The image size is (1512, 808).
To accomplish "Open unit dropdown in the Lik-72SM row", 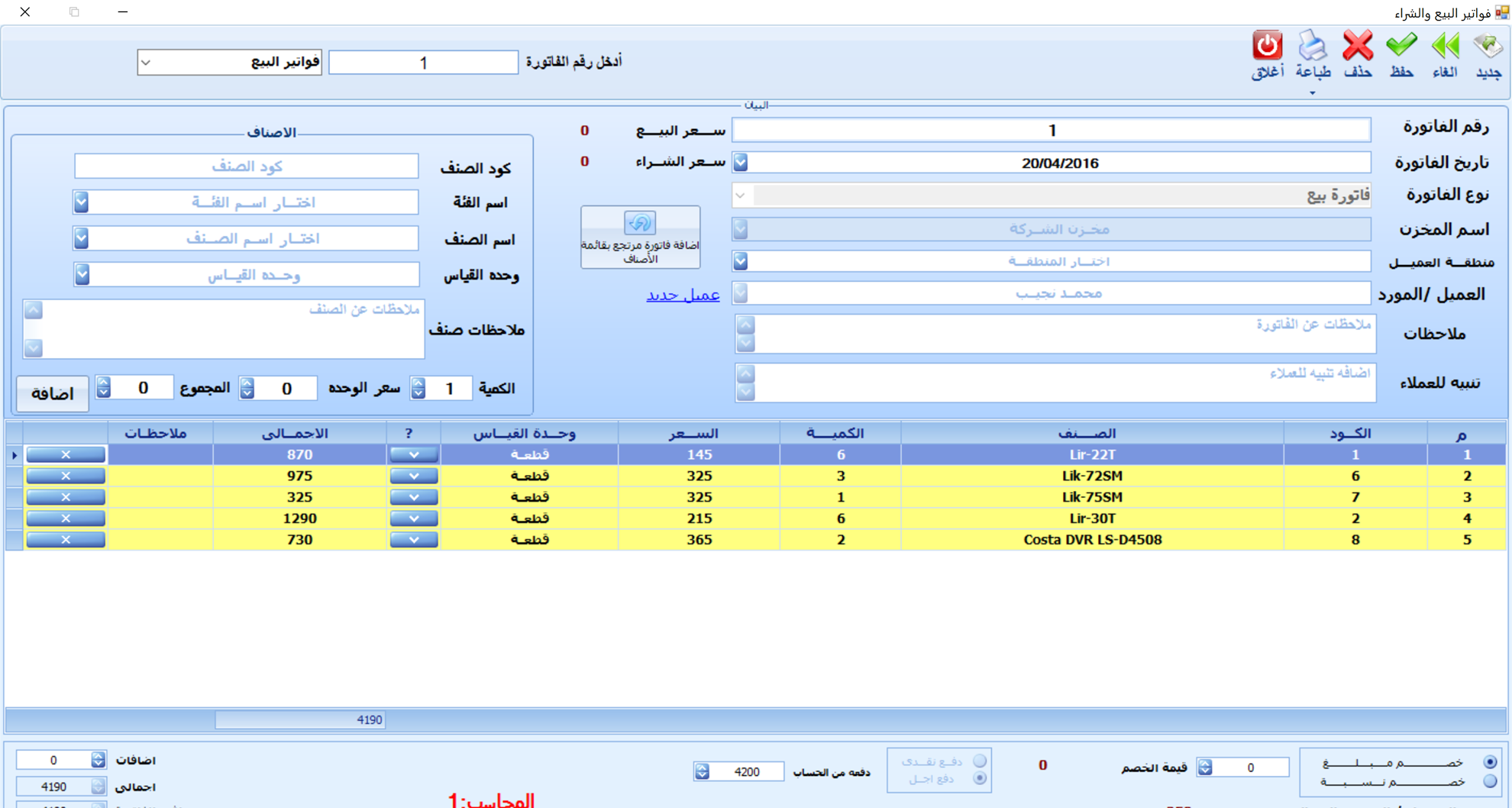I will click(x=414, y=476).
